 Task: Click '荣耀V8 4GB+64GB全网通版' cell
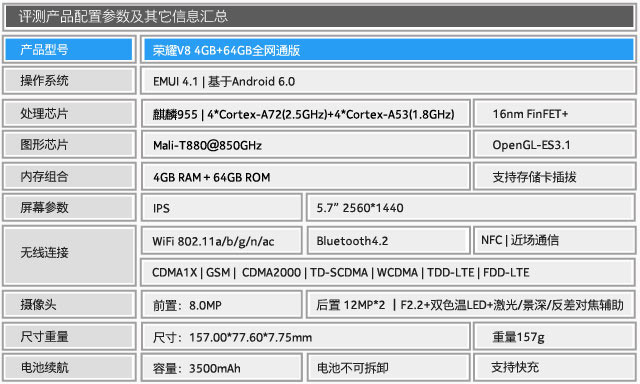pyautogui.click(x=388, y=50)
